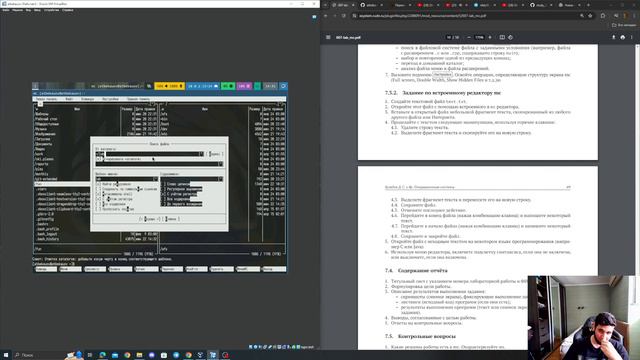Download the PDF using the download icon

pyautogui.click(x=613, y=37)
